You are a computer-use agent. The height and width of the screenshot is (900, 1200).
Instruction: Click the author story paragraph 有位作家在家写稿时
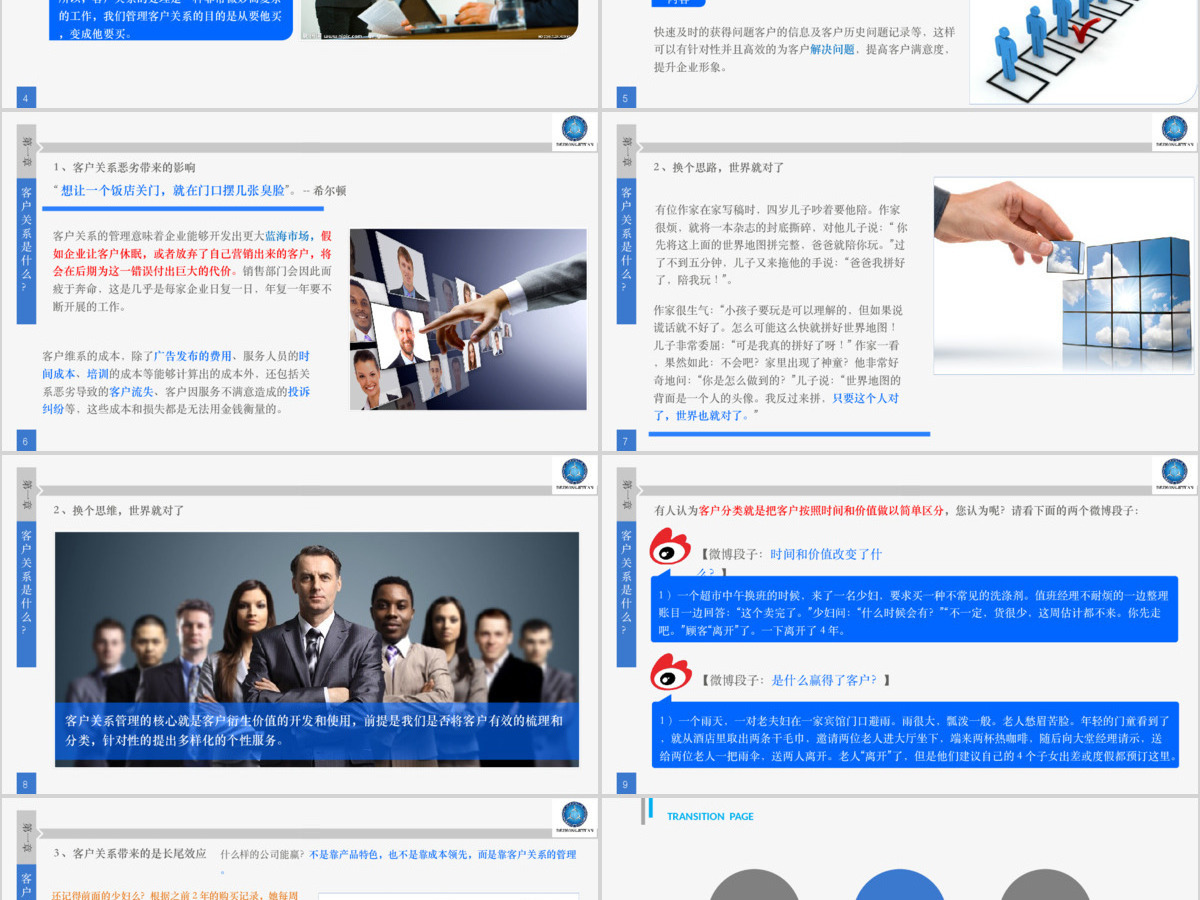(780, 245)
